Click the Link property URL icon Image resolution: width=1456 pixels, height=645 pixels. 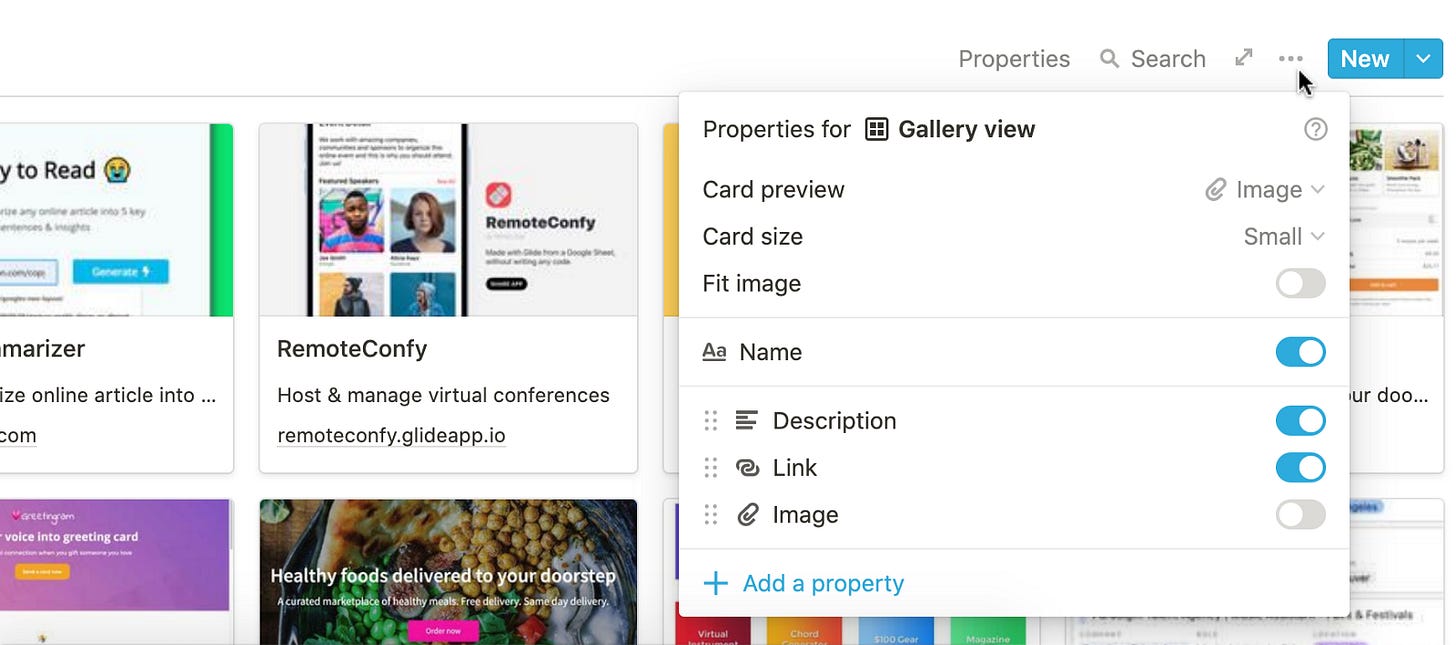(x=746, y=468)
